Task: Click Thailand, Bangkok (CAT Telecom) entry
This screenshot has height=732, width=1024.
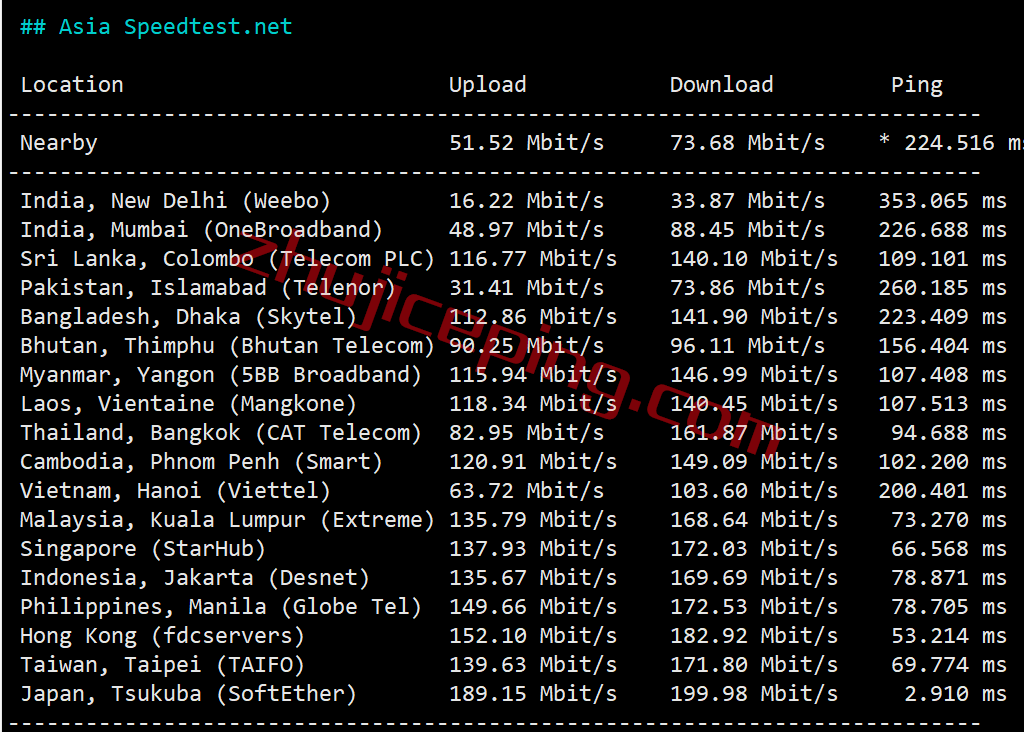Action: (x=221, y=433)
